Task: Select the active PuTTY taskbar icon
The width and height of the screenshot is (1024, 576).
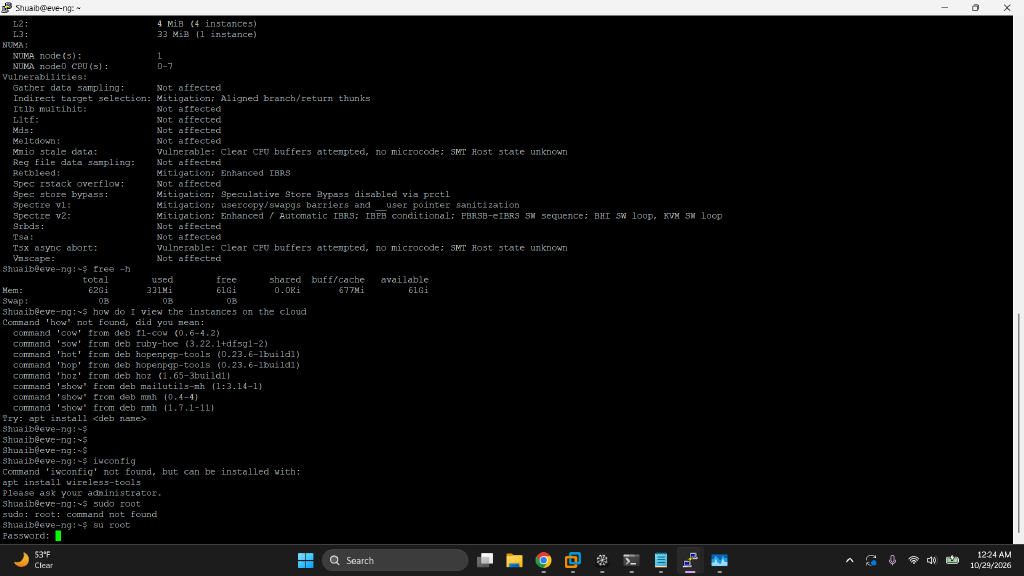Action: tap(690, 560)
